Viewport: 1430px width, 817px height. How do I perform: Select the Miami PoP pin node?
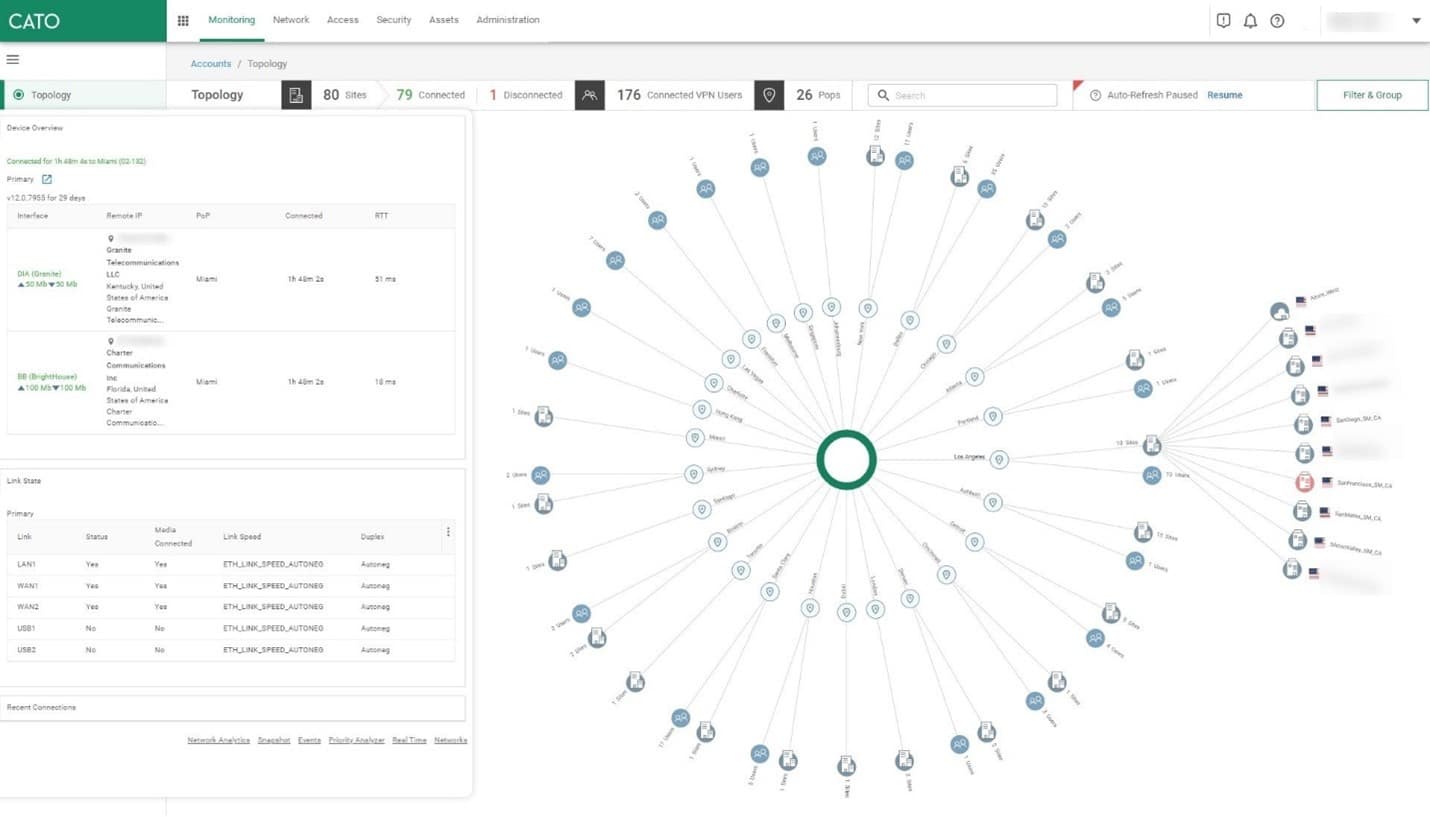(695, 438)
